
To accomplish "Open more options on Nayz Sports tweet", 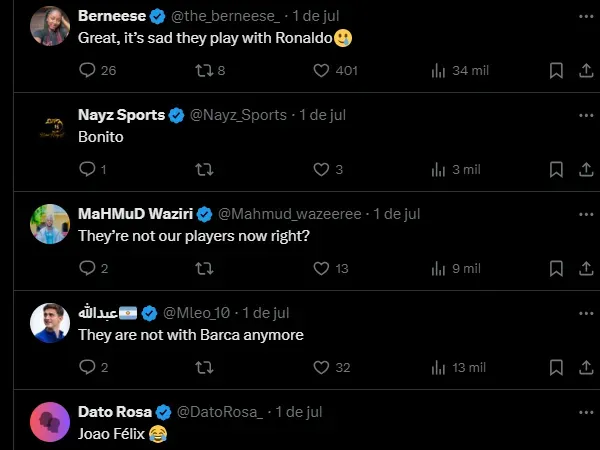I will tap(584, 115).
